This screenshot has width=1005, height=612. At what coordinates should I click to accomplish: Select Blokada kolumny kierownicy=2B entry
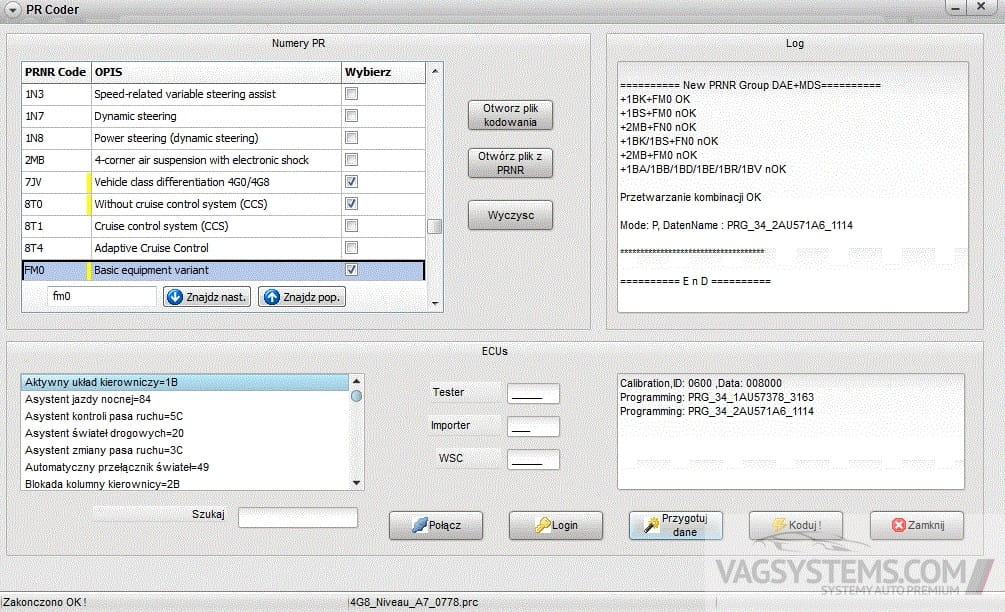[x=185, y=484]
